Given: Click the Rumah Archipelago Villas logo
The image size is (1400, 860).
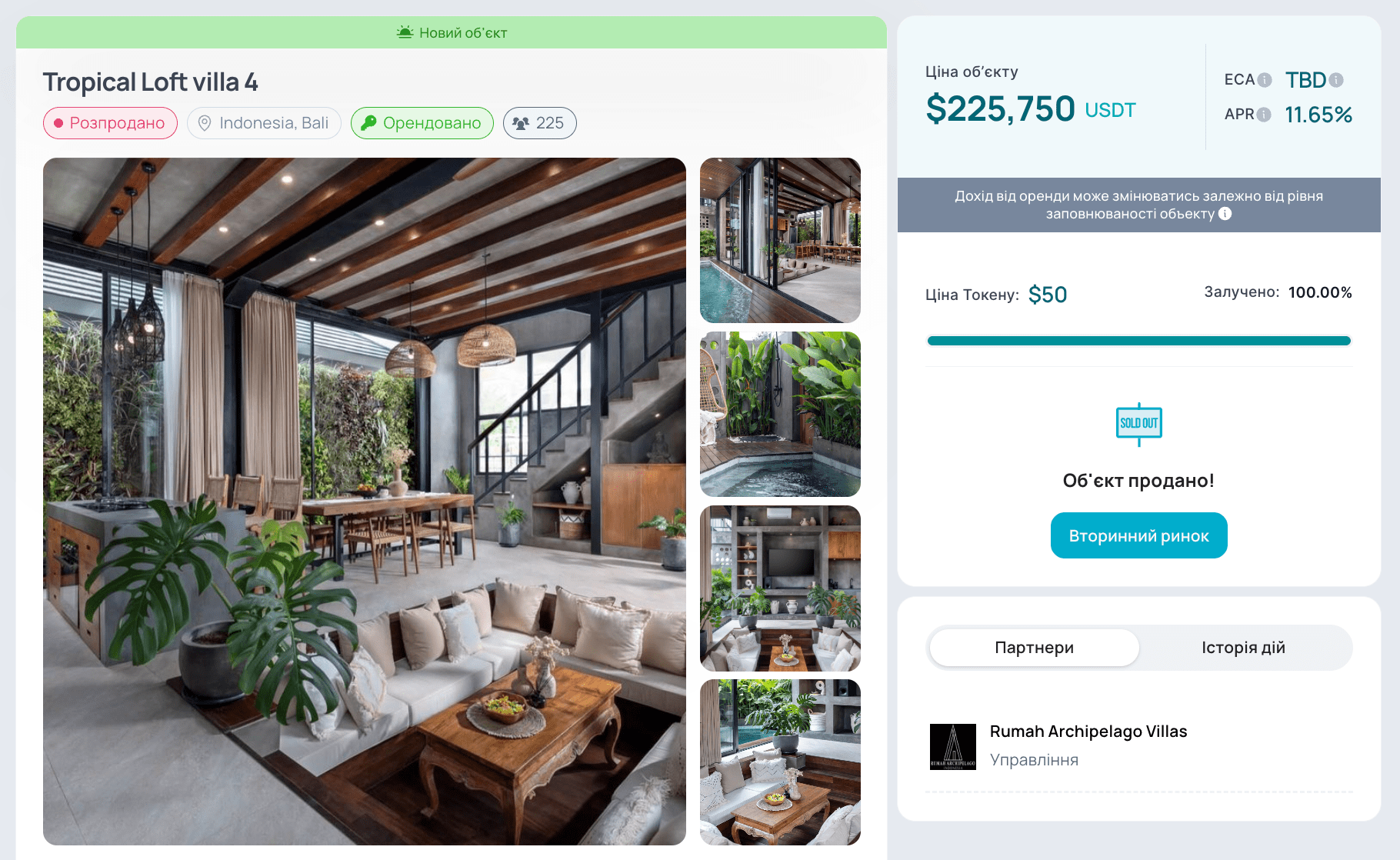Looking at the screenshot, I should [x=953, y=747].
